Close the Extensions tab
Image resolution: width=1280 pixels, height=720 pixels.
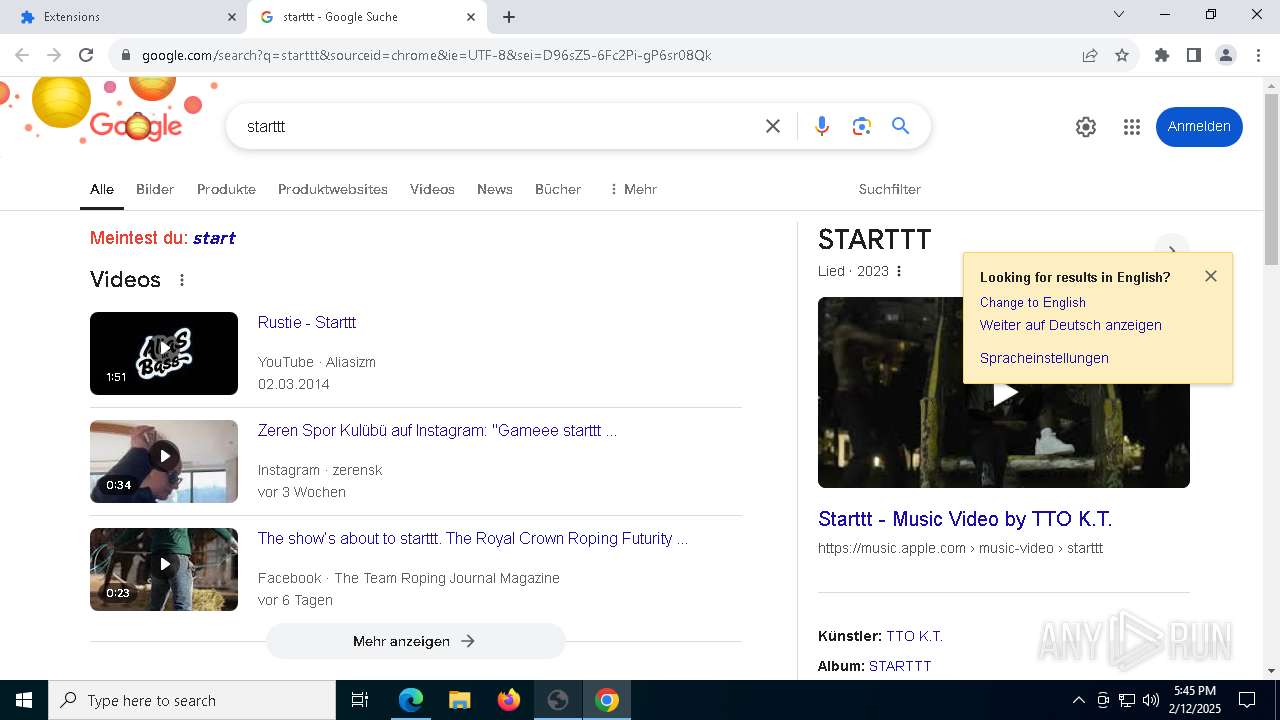coord(232,17)
